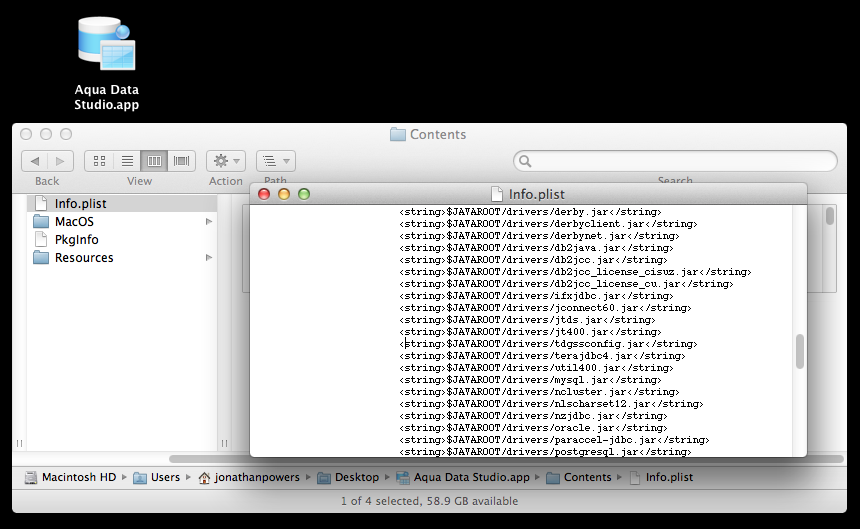This screenshot has width=860, height=529.
Task: Click the db2jcc_license_cisuz.jar line
Action: click(575, 272)
